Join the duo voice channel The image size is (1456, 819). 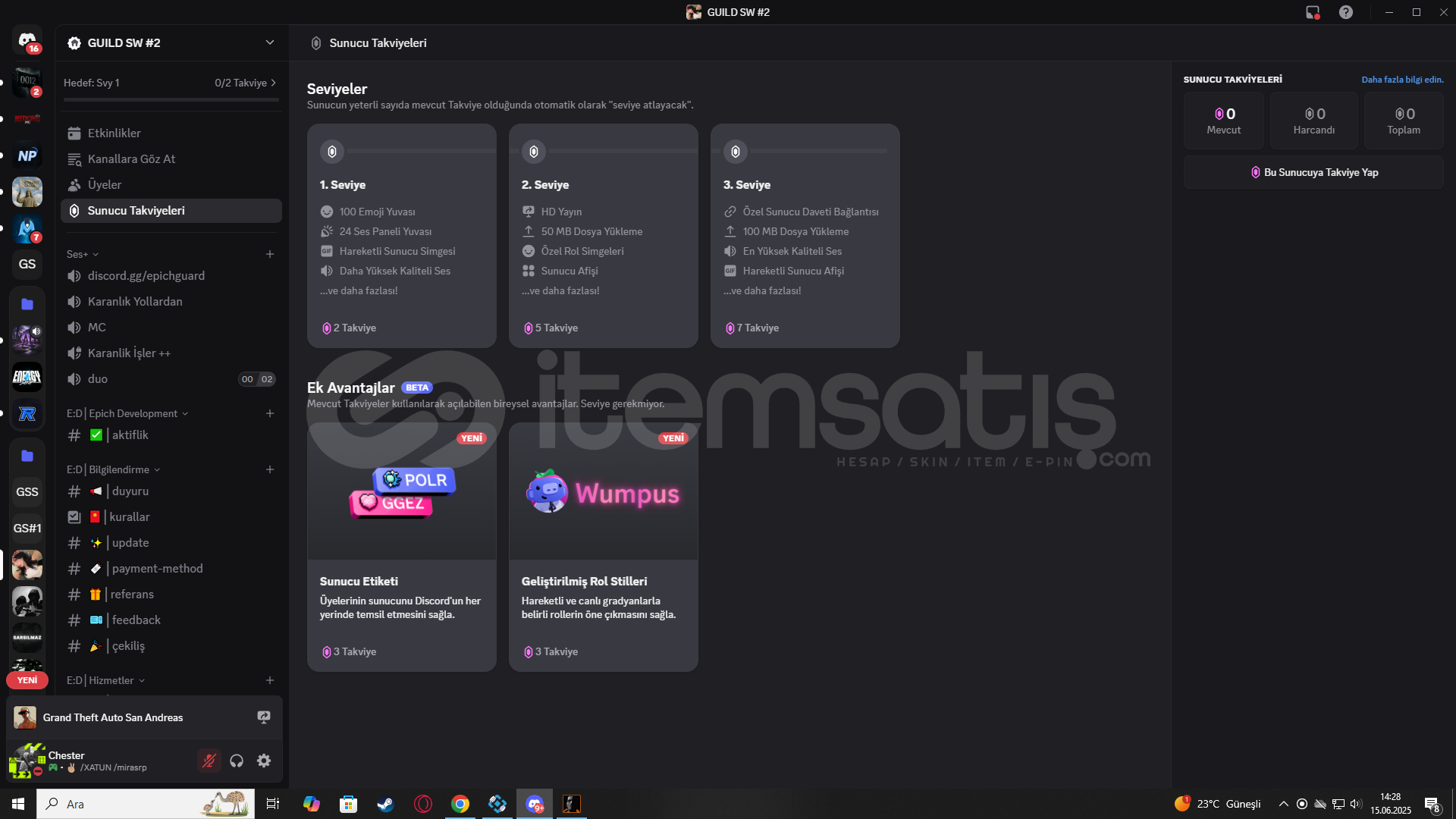(x=171, y=378)
